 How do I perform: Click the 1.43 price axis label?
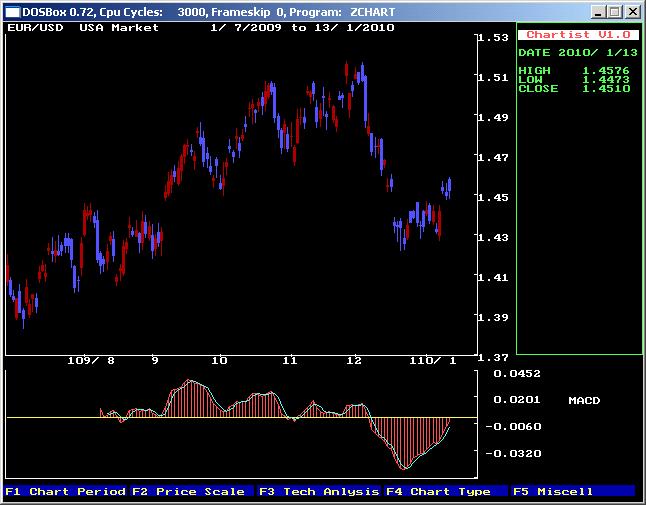click(x=493, y=237)
